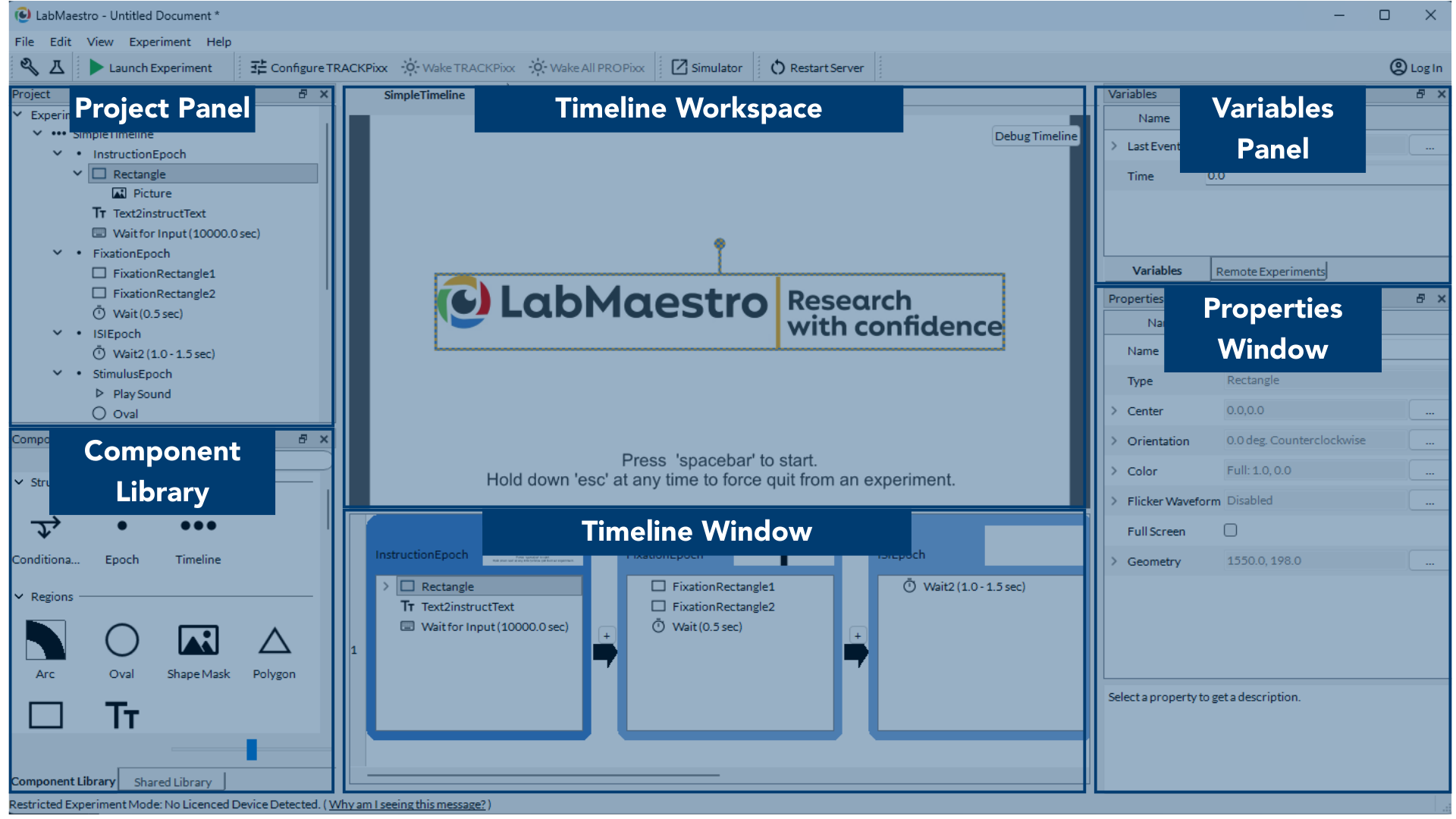Expand the Color property in Properties
Screen dimensions: 1456x819
point(1114,470)
